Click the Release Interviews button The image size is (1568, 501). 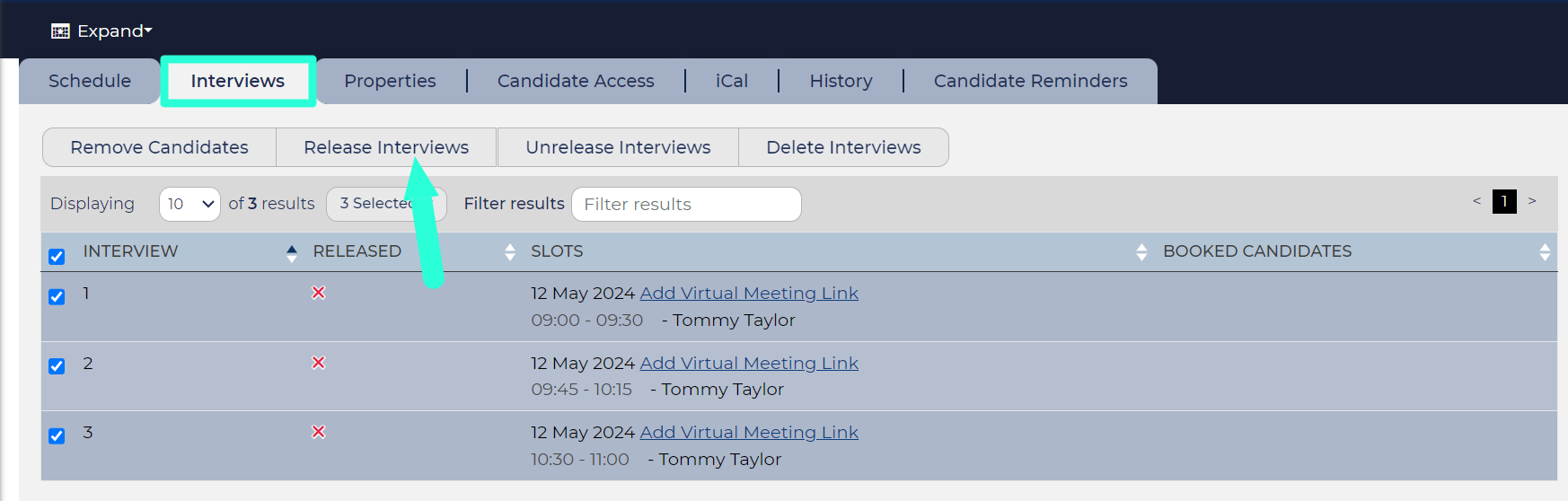point(386,147)
